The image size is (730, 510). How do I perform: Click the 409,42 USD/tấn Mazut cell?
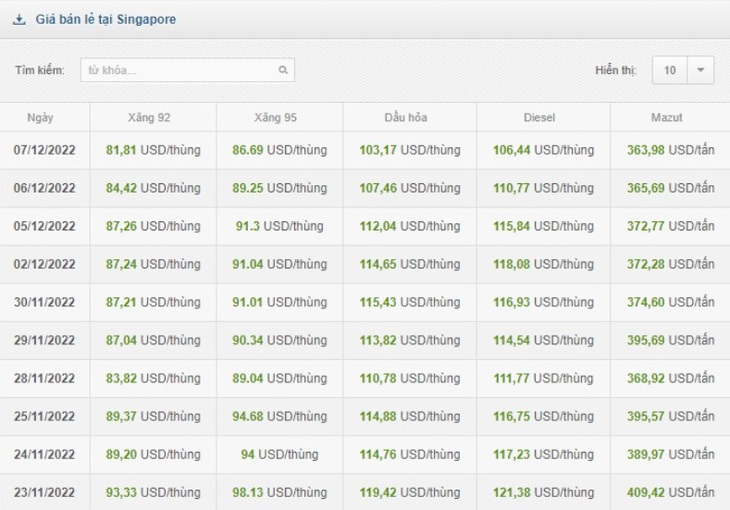pos(670,492)
